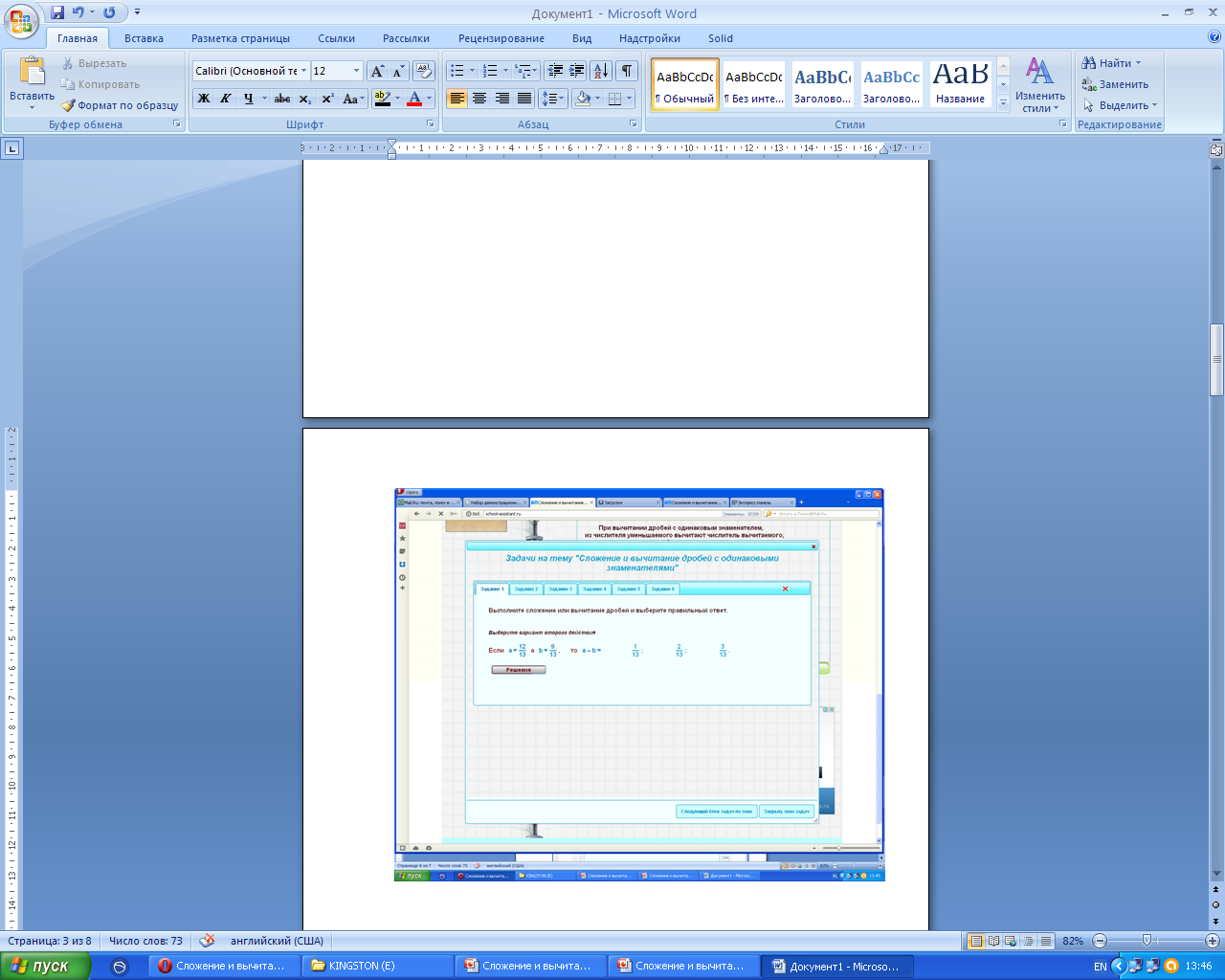
Task: Switch to the Вставка ribbon tab
Action: click(144, 38)
